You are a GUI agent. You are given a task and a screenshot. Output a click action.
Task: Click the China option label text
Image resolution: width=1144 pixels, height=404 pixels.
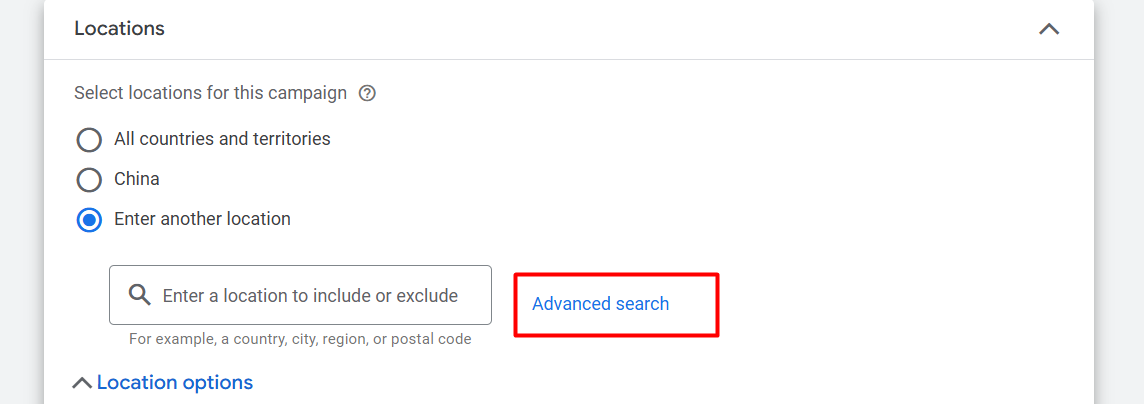coord(137,179)
